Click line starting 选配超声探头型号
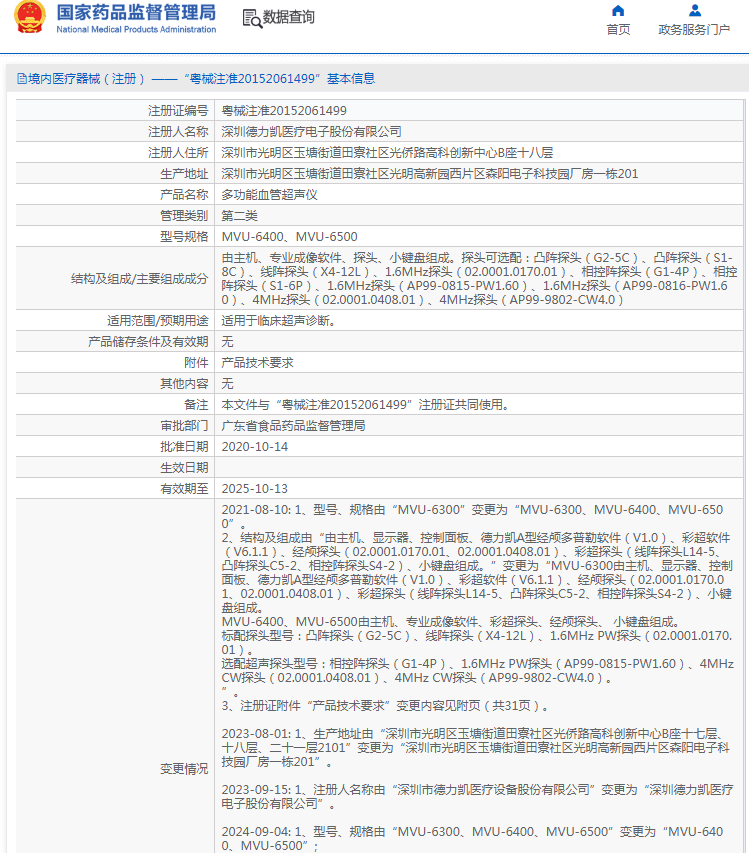This screenshot has height=853, width=749. [x=478, y=671]
